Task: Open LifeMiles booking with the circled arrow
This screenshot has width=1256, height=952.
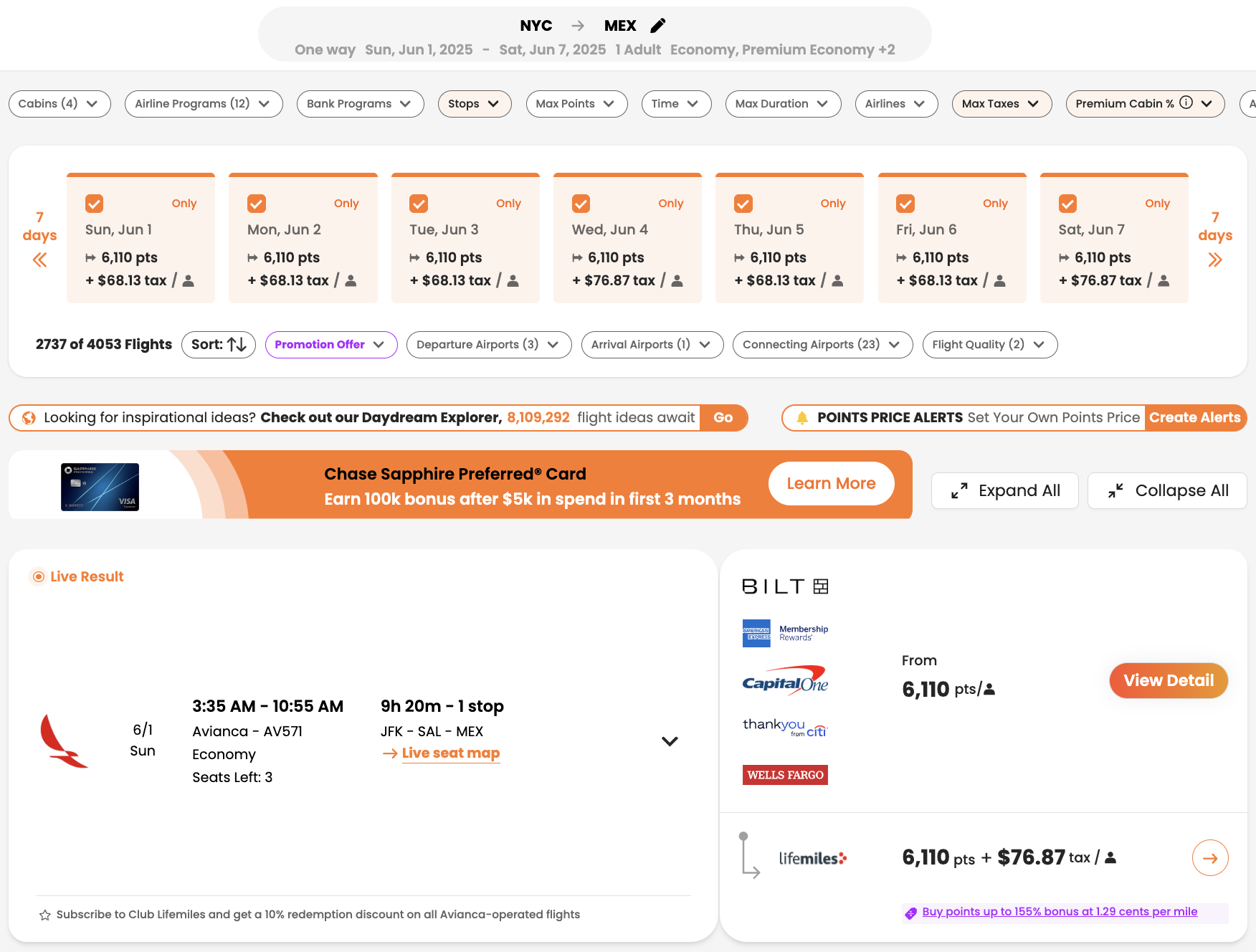Action: coord(1210,858)
